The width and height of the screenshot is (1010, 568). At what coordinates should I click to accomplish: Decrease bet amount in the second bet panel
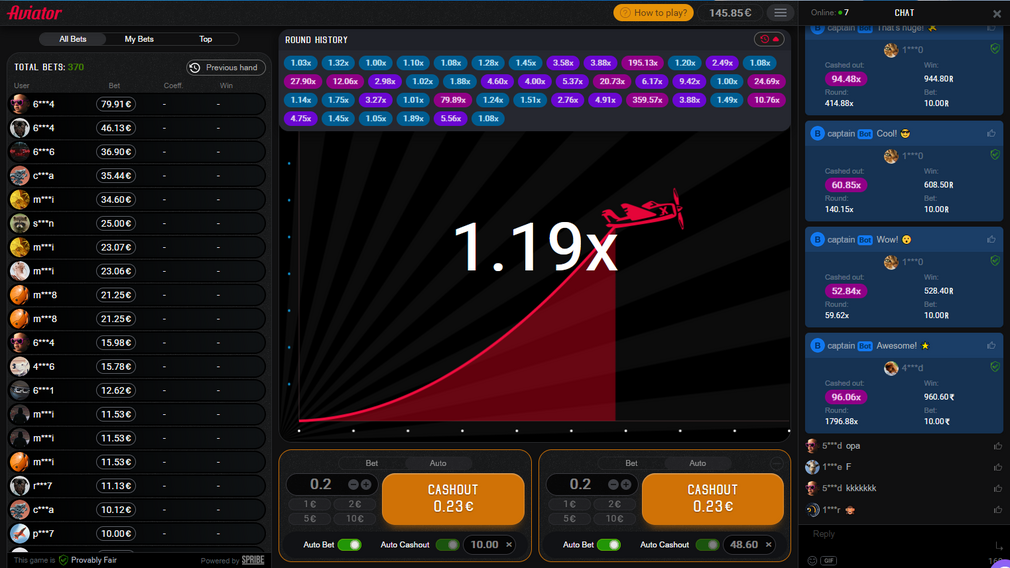(x=613, y=484)
